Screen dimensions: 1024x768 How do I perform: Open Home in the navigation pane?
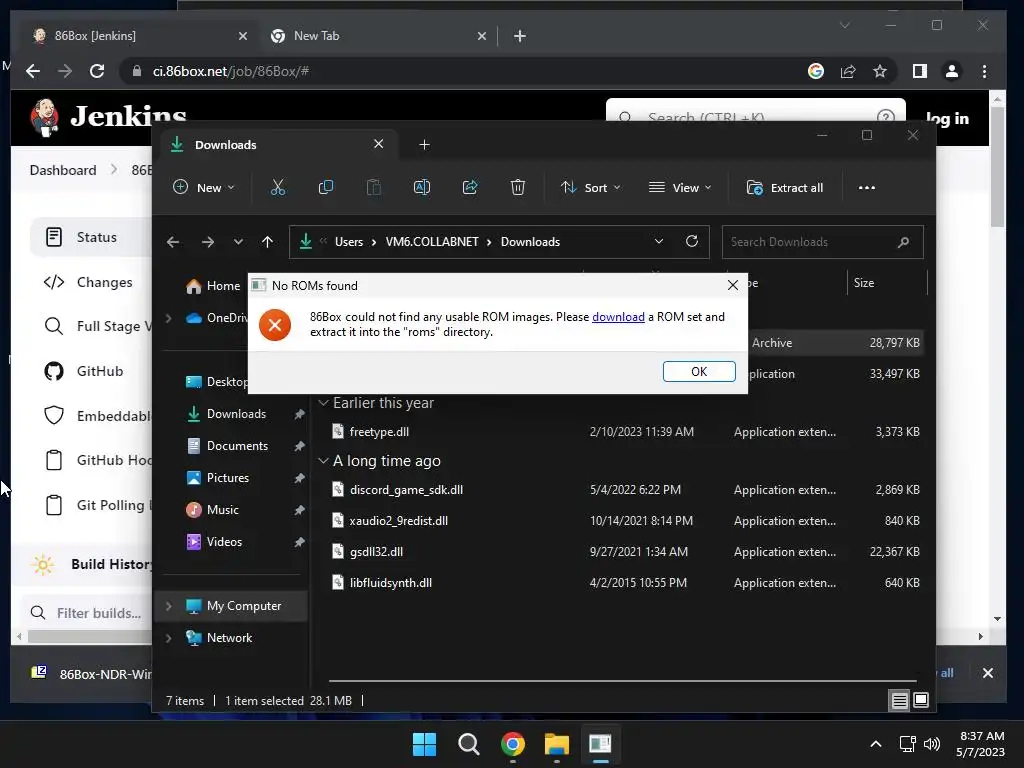tap(214, 286)
